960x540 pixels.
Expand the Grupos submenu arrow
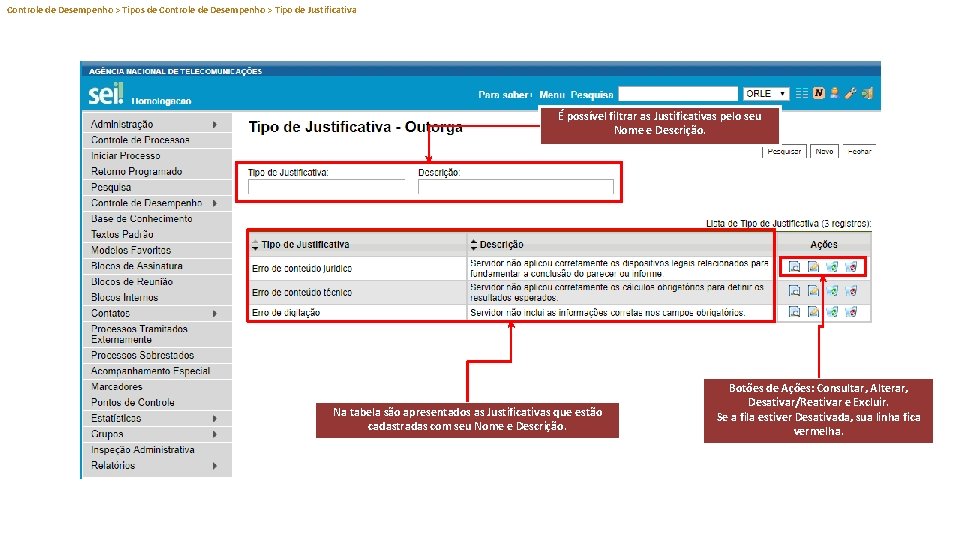click(215, 434)
